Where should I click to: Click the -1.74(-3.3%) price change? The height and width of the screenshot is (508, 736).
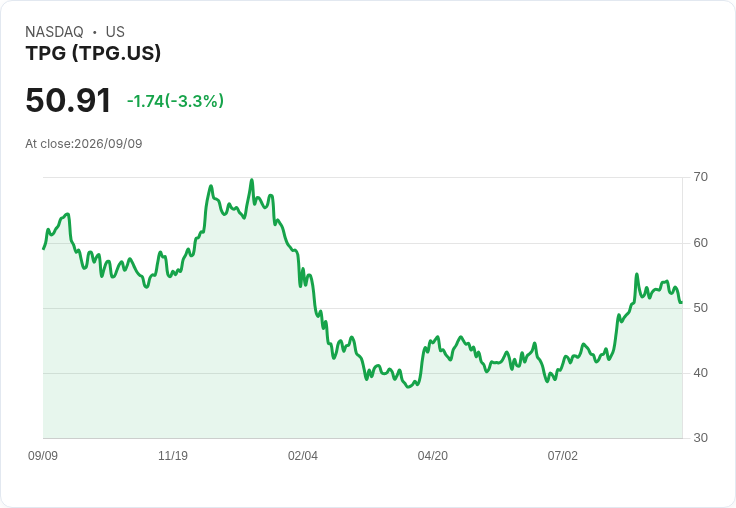(175, 101)
